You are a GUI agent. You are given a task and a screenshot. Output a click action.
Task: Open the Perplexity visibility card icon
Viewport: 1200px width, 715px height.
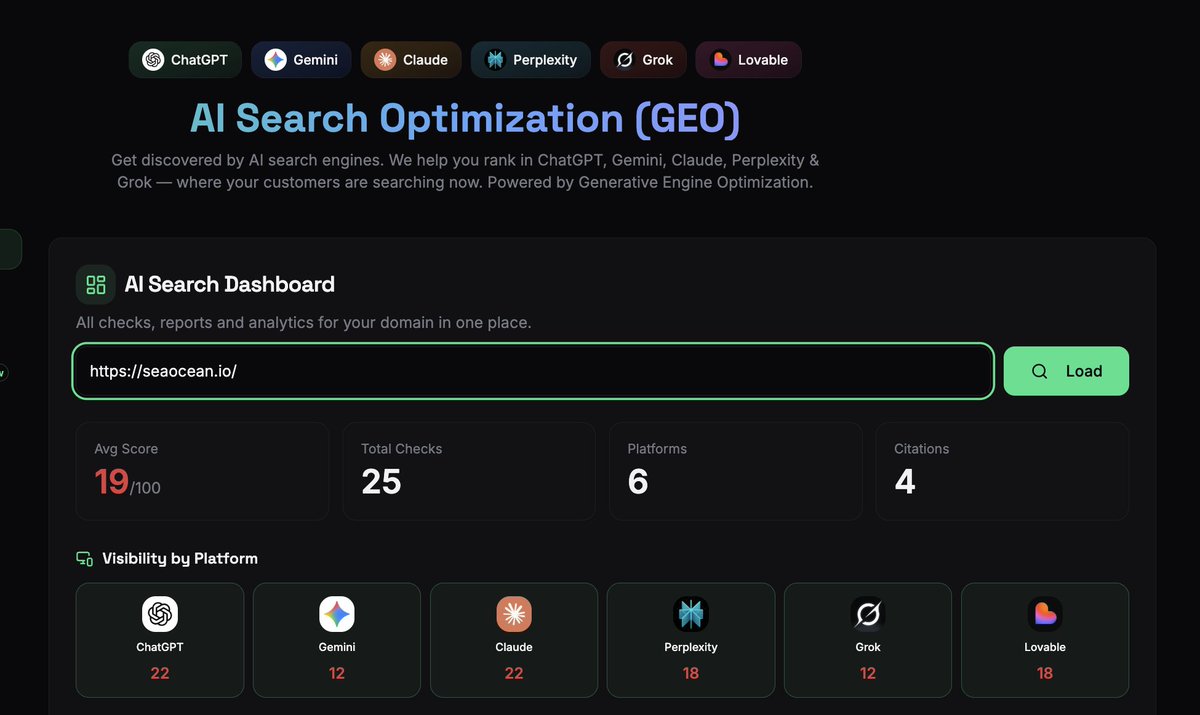[691, 614]
